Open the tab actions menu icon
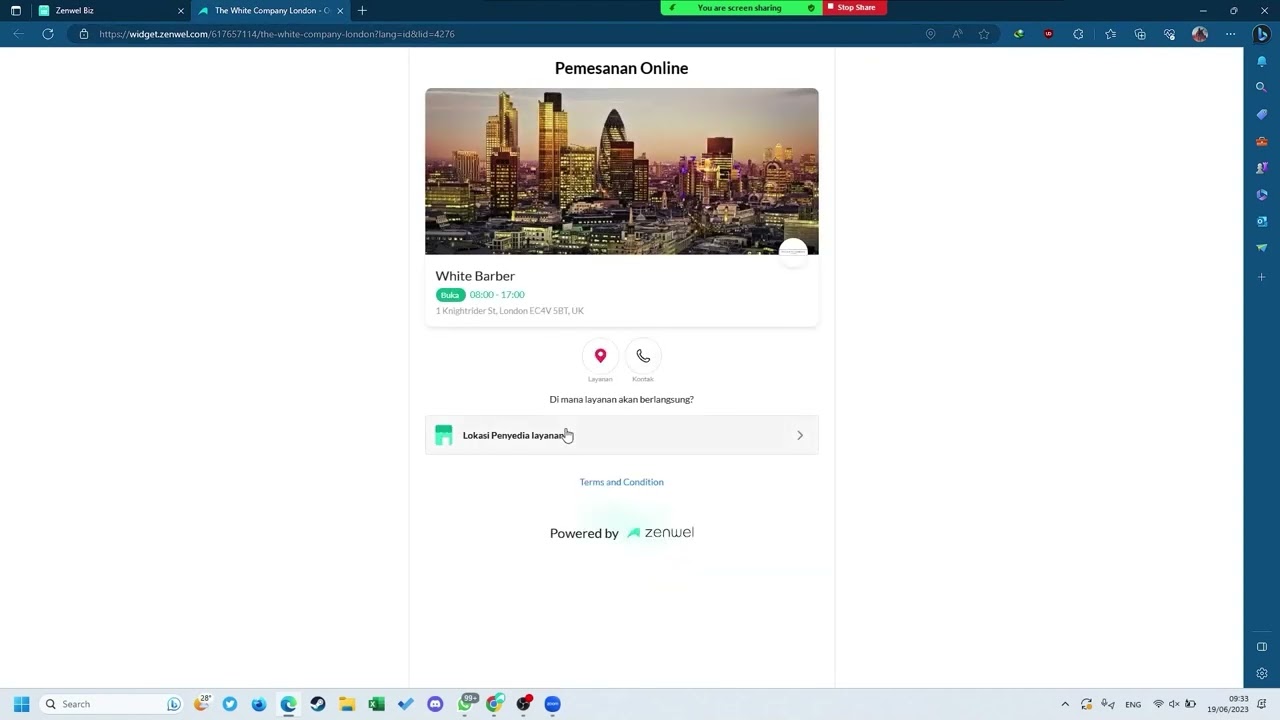The image size is (1280, 720). (x=15, y=10)
